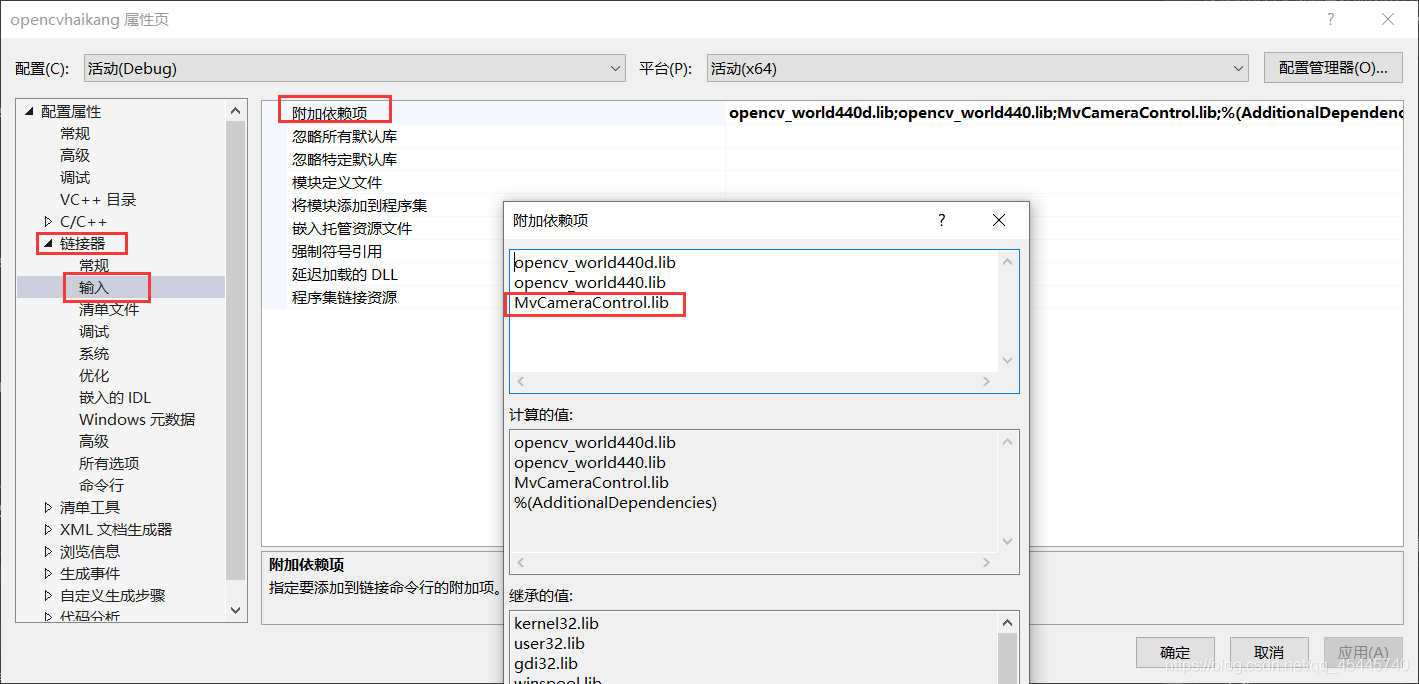Click the 确定 button
This screenshot has width=1419, height=684.
[1176, 652]
